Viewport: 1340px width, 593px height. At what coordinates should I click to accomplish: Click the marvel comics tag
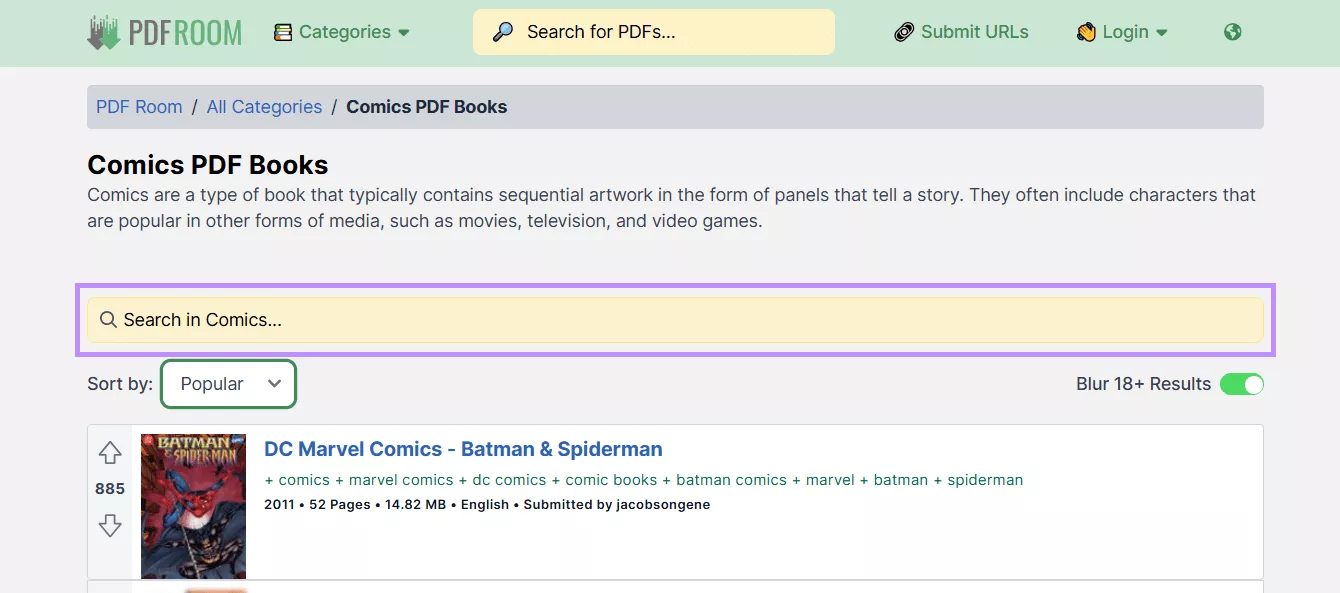click(x=401, y=480)
